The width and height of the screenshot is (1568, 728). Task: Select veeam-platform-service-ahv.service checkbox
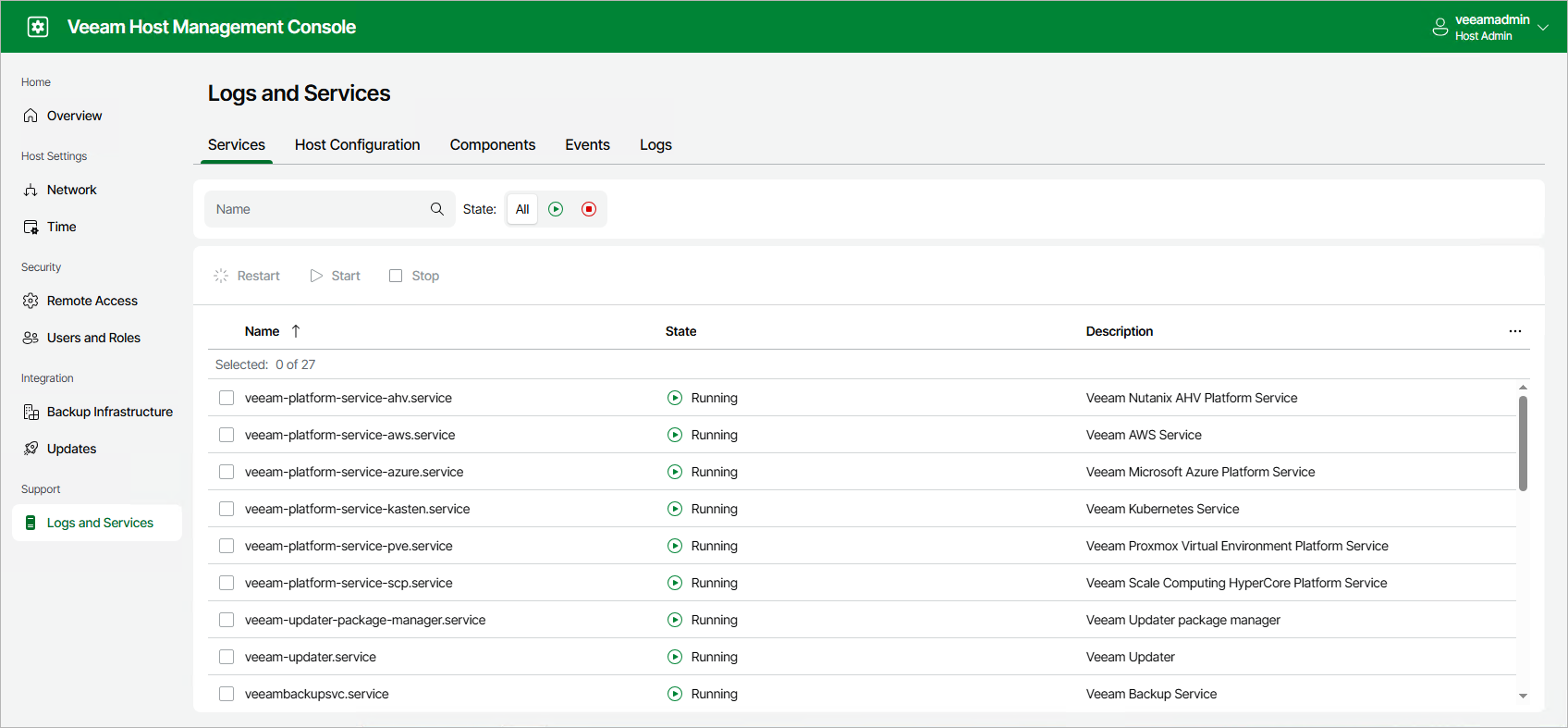[x=227, y=398]
